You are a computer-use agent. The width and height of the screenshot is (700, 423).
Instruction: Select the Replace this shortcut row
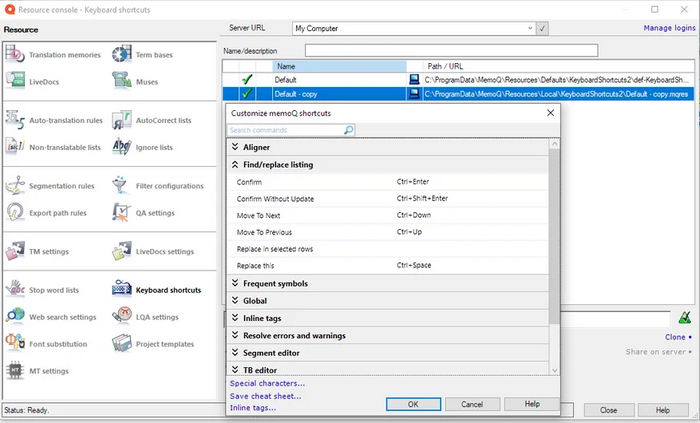pyautogui.click(x=258, y=266)
